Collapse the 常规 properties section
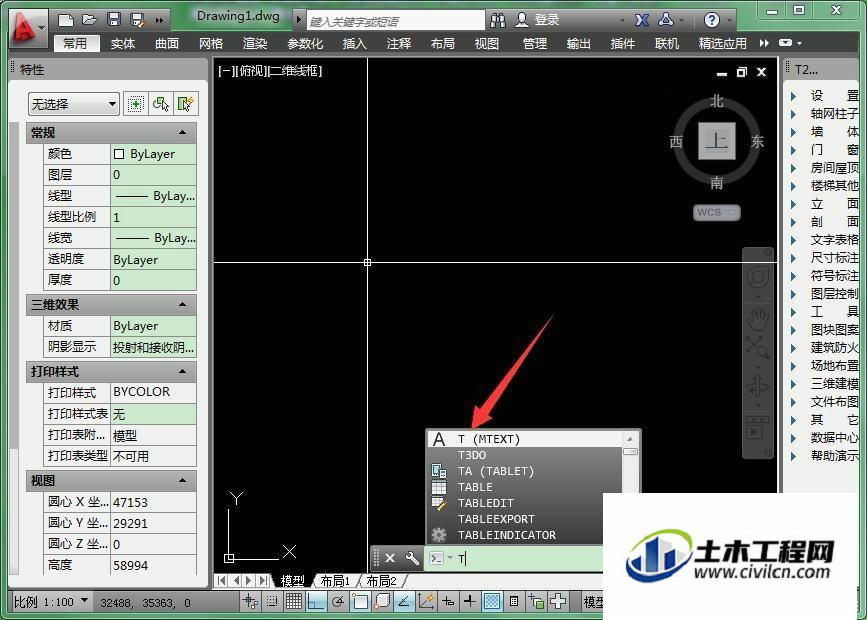This screenshot has width=867, height=620. pos(182,133)
